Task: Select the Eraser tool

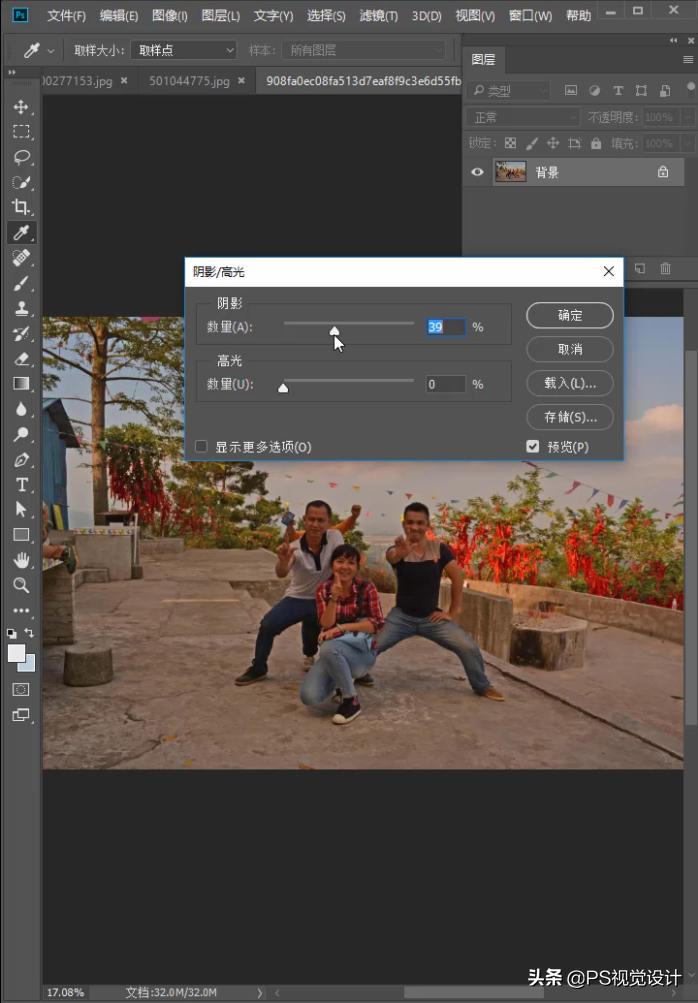Action: [x=21, y=358]
